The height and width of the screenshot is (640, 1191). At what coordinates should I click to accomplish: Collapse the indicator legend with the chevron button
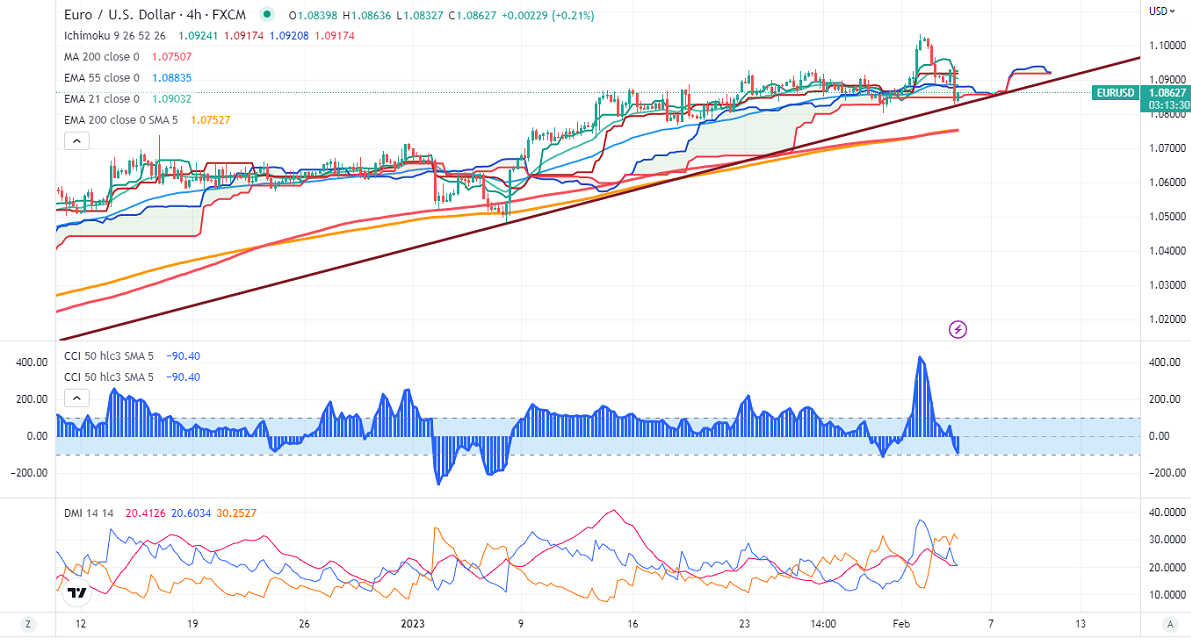pyautogui.click(x=76, y=141)
